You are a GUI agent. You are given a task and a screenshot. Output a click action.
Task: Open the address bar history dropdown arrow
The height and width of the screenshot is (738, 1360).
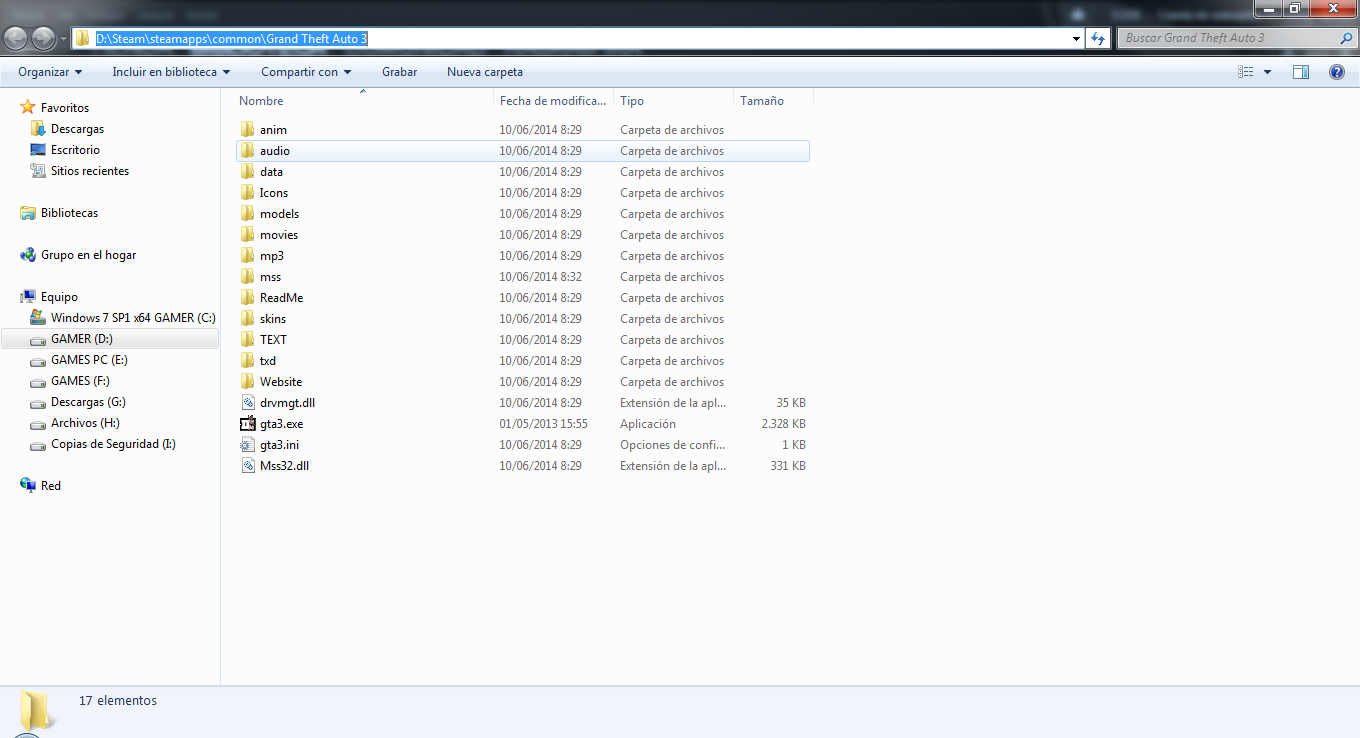pyautogui.click(x=1076, y=39)
